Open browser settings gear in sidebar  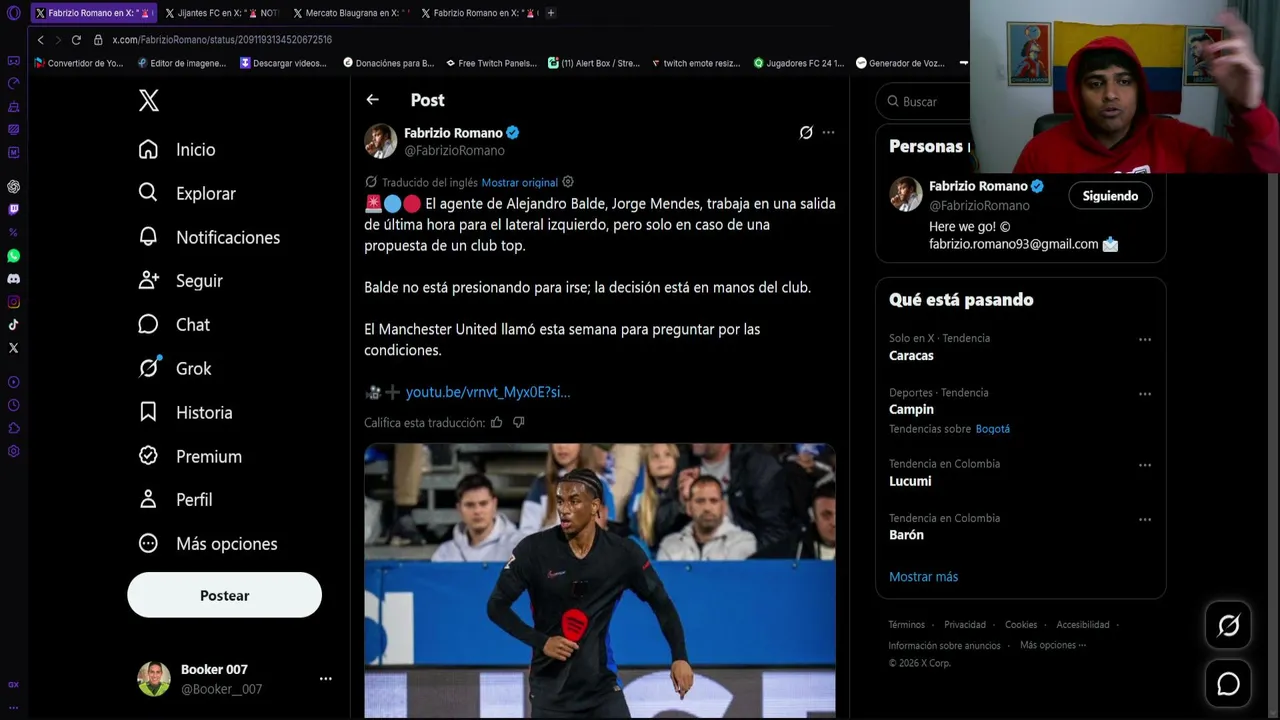point(13,451)
